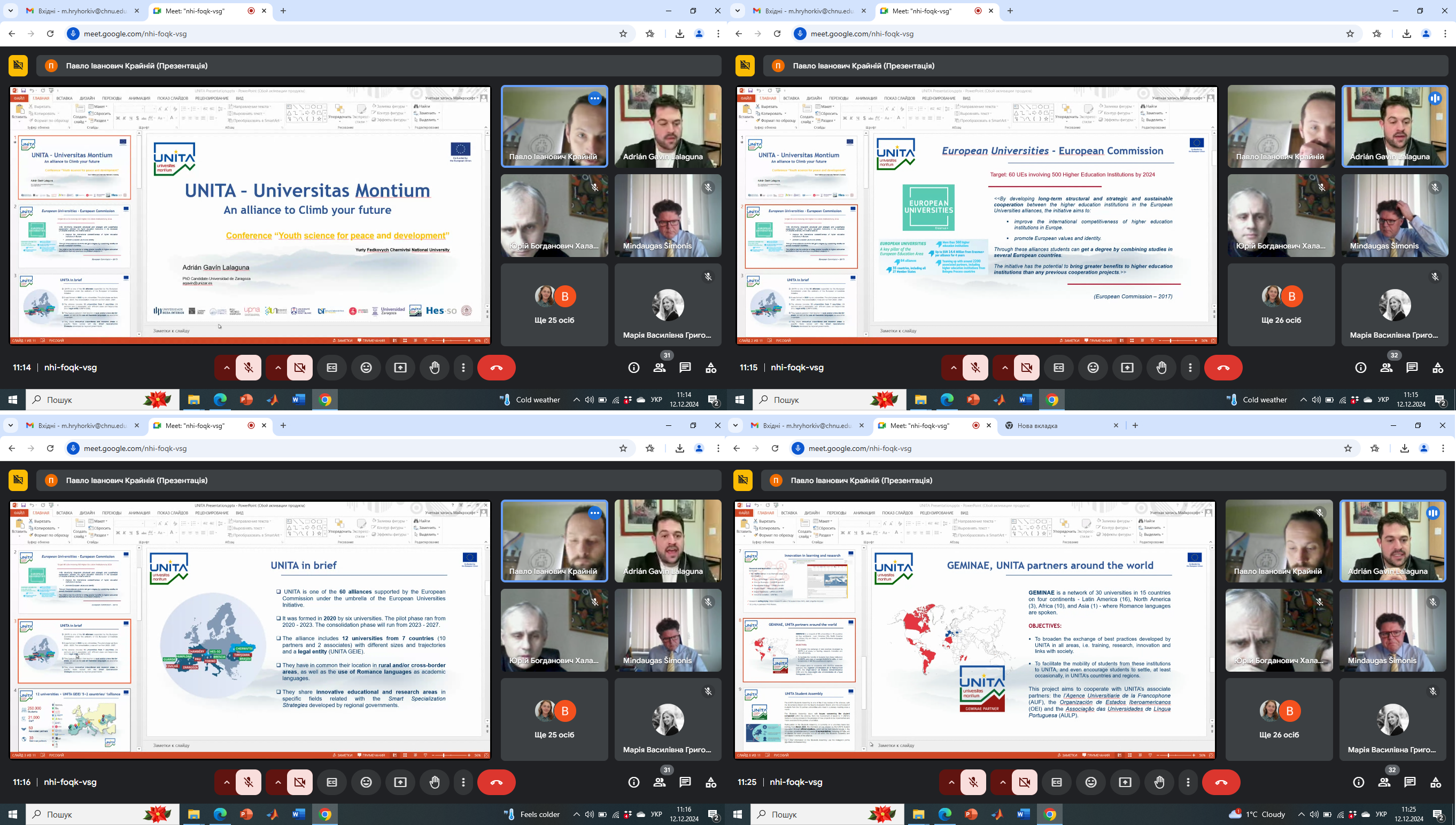Toggle microphone in the 11:14 Meet window

(x=248, y=368)
